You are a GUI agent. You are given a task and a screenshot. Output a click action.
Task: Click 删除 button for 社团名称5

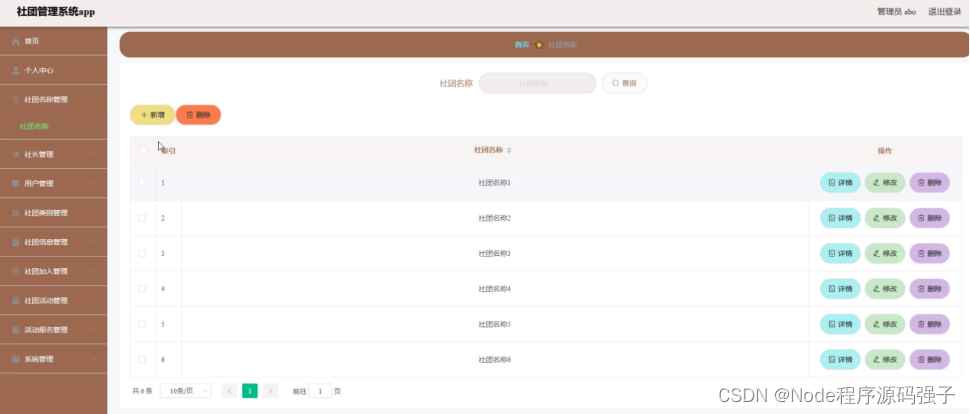click(929, 324)
